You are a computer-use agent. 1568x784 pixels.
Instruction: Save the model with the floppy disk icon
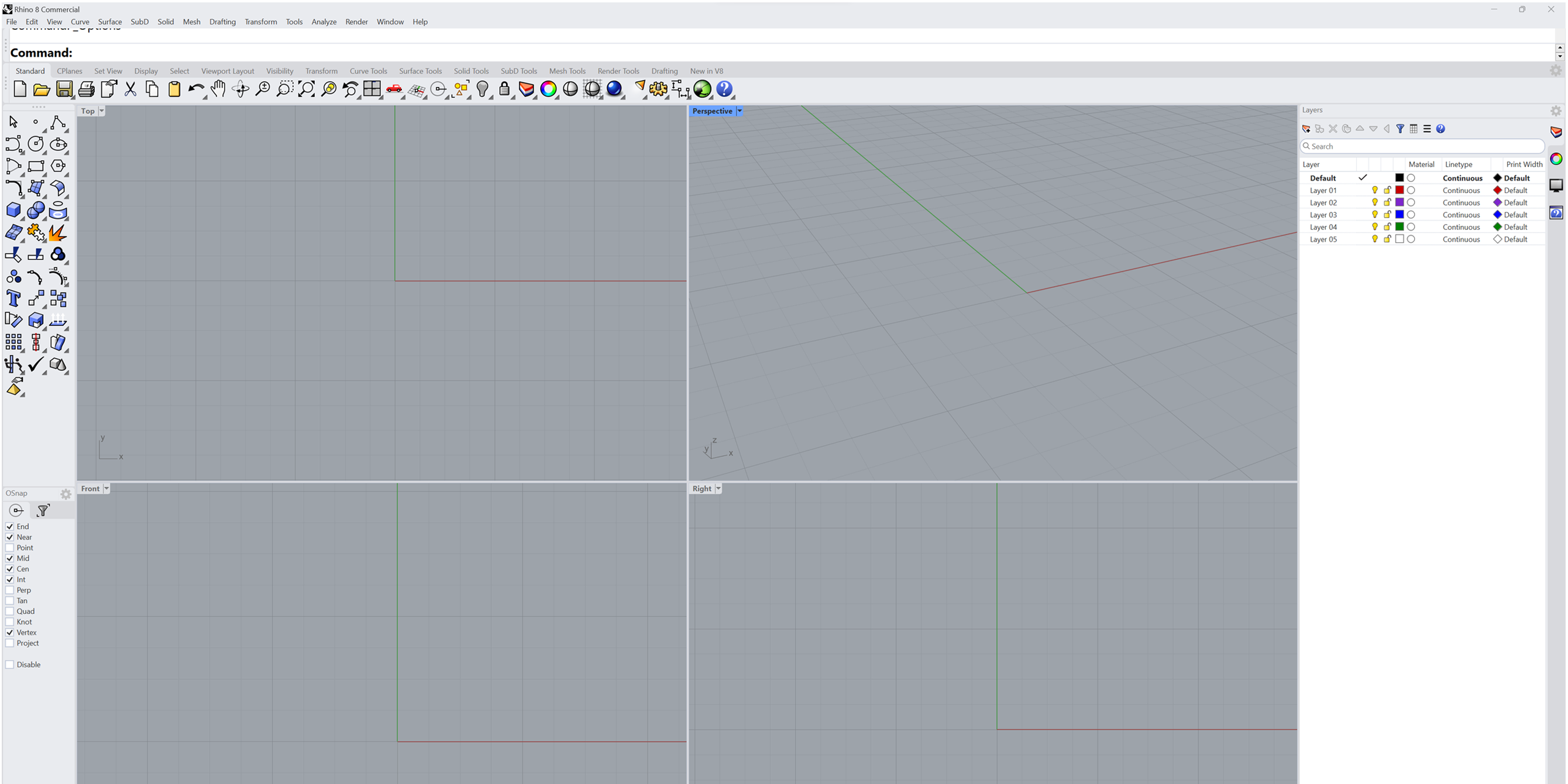click(x=64, y=90)
